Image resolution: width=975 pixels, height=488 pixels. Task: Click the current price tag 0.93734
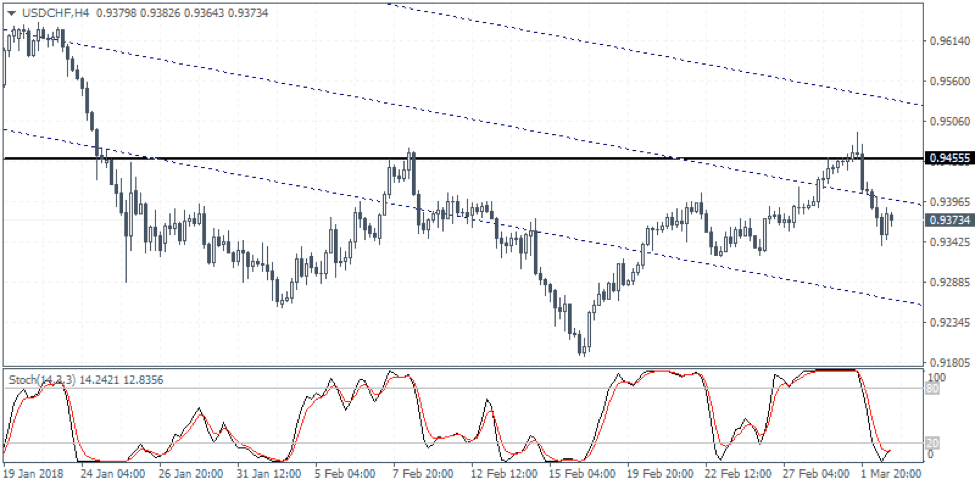pos(949,220)
